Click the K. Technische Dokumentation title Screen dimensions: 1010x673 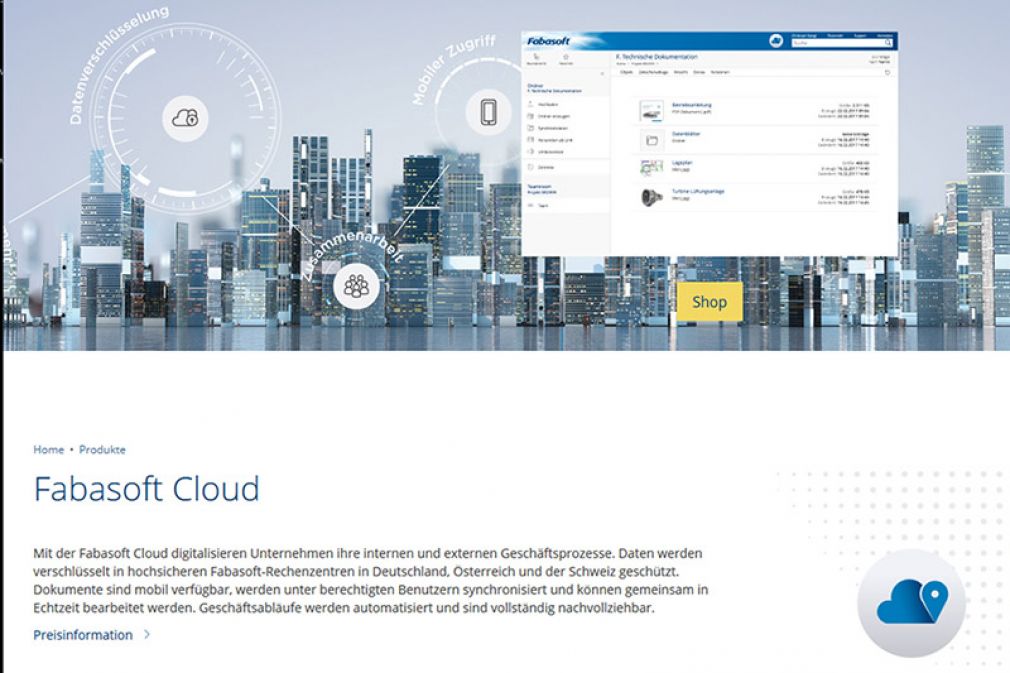[656, 57]
